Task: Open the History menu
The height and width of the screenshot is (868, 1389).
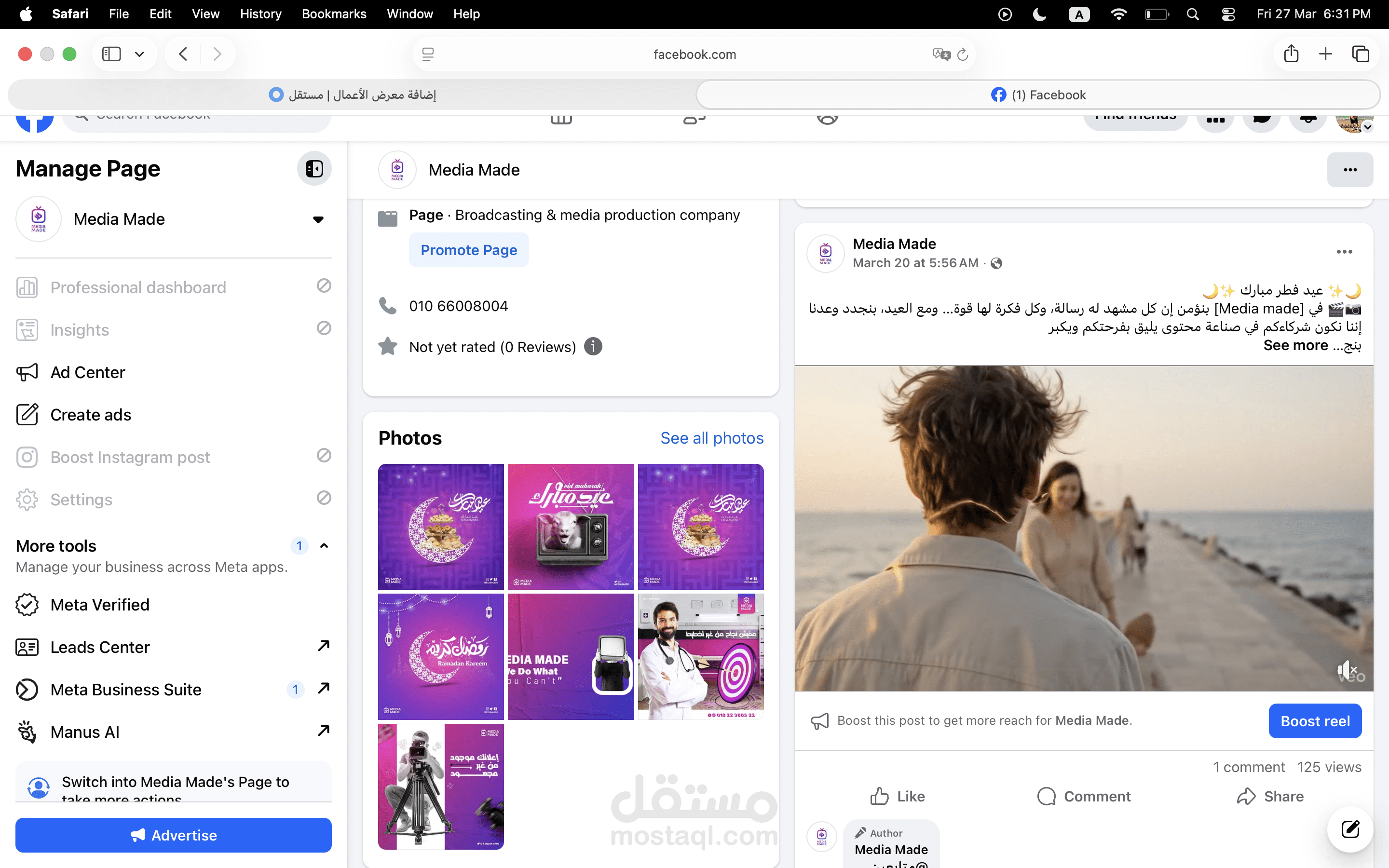Action: click(260, 14)
